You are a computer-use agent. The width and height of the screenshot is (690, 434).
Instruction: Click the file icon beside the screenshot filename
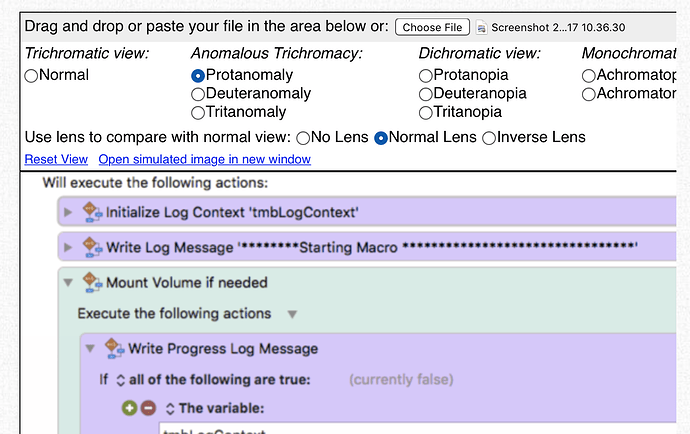coord(482,28)
